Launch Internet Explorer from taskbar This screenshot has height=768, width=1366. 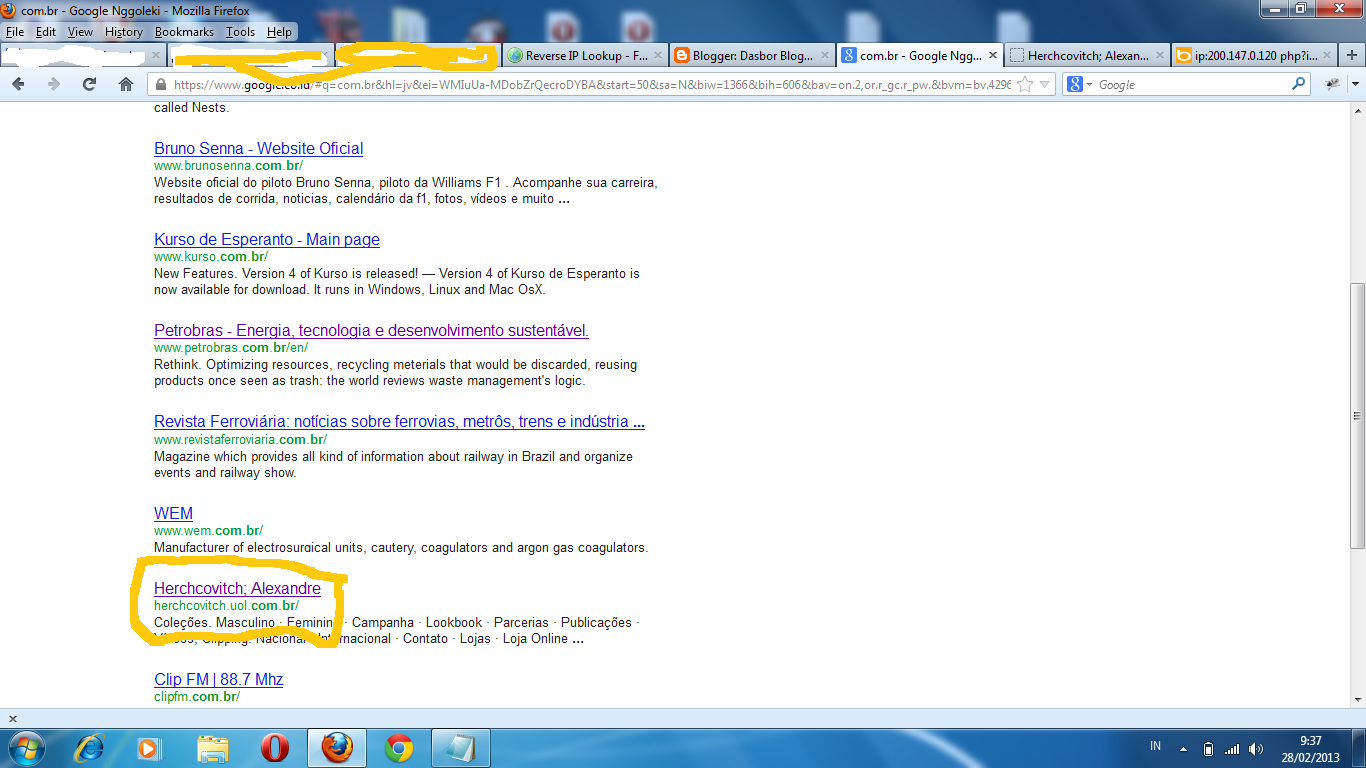(x=89, y=748)
